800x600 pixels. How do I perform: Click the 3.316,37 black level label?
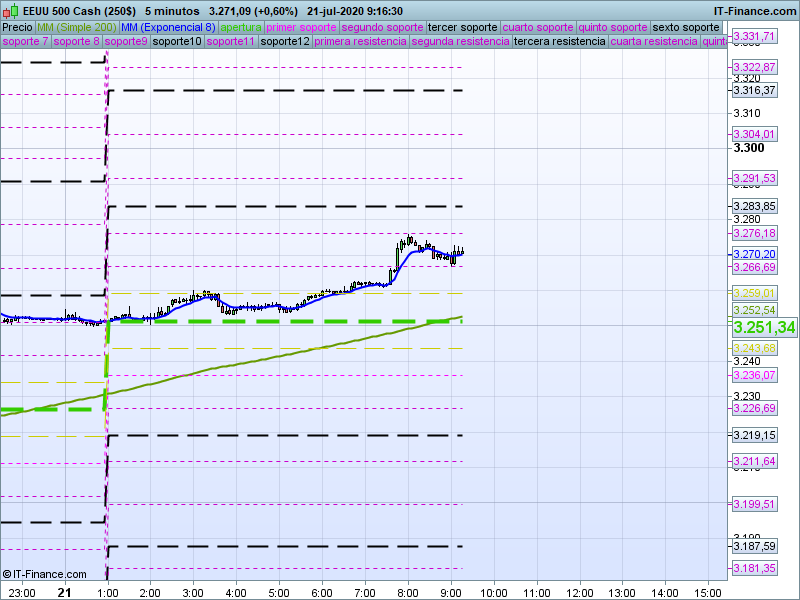coord(754,90)
